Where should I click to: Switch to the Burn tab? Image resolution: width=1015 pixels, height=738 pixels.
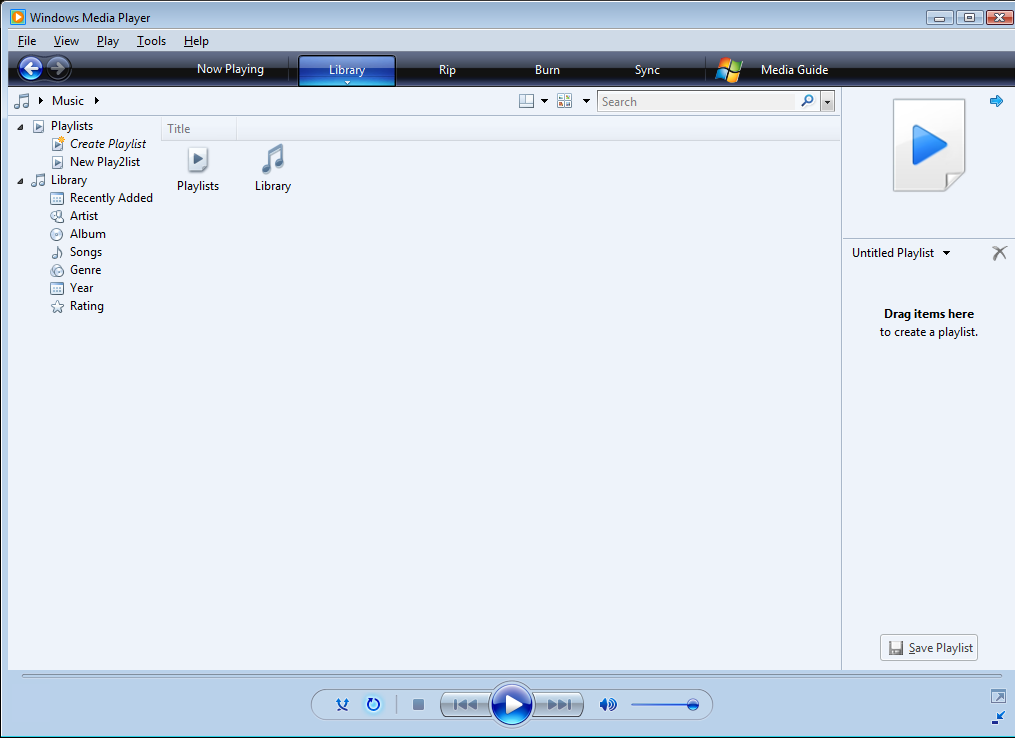pyautogui.click(x=547, y=69)
